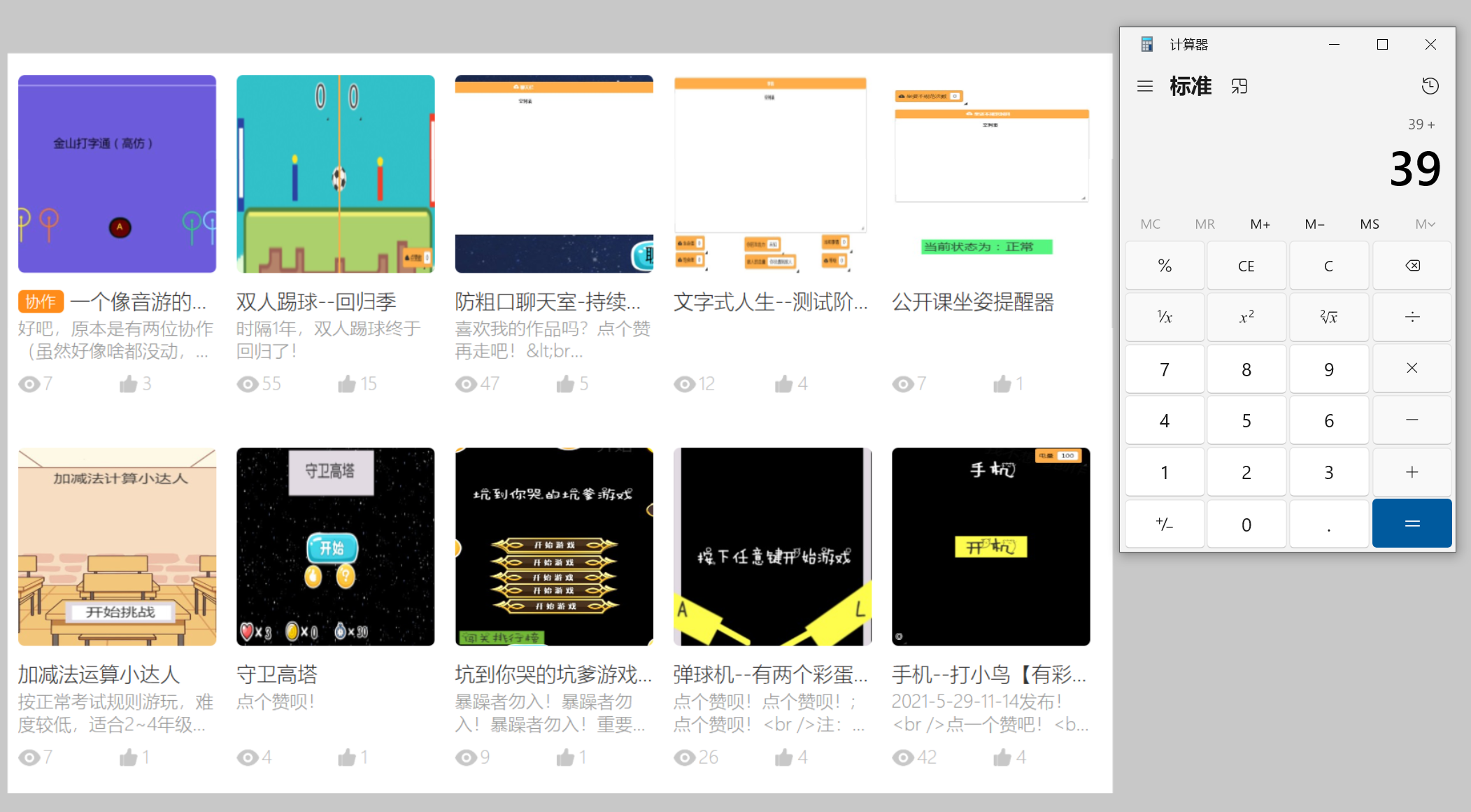Click the orange 协作 tag badge
This screenshot has height=812, width=1471.
tap(41, 301)
